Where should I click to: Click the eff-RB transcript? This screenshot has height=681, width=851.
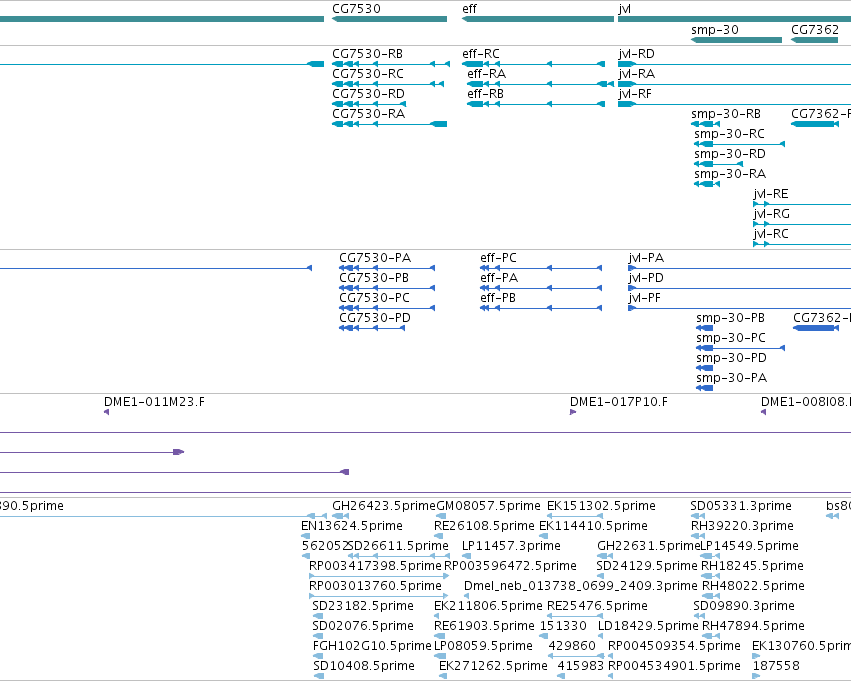pos(536,104)
